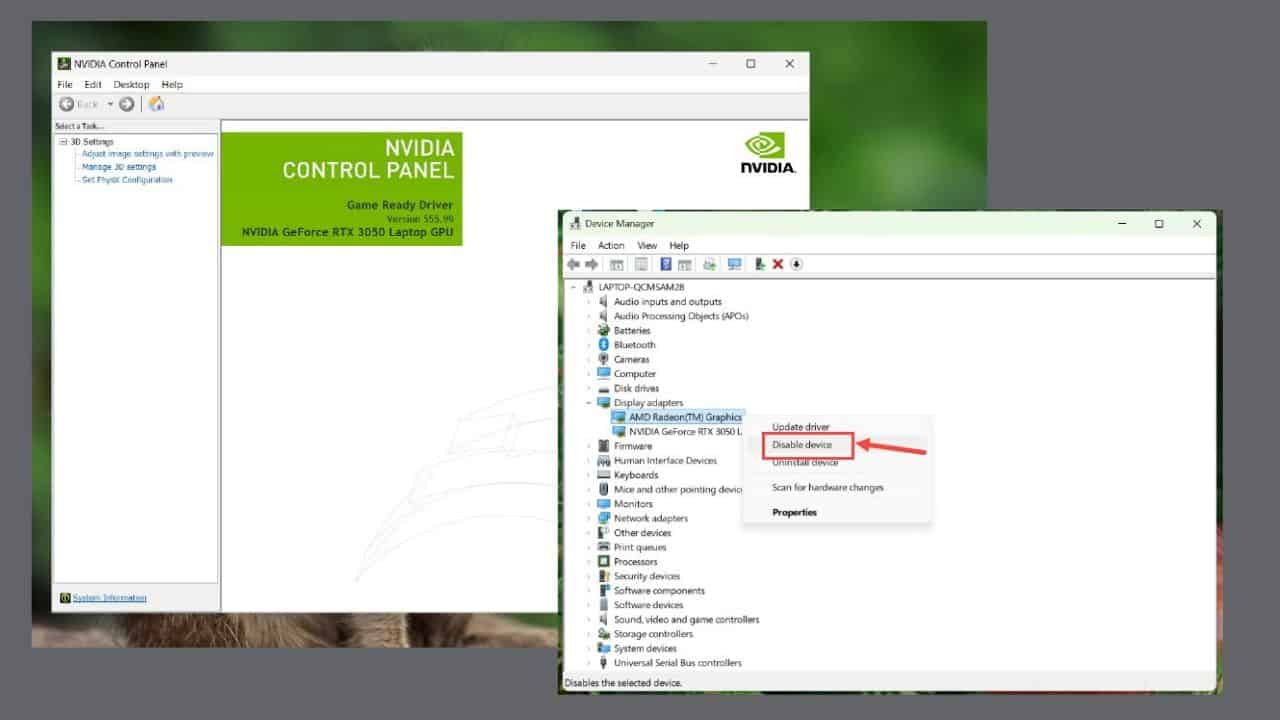Click the NVIDIA logo in the control panel
1280x720 pixels.
pos(768,153)
